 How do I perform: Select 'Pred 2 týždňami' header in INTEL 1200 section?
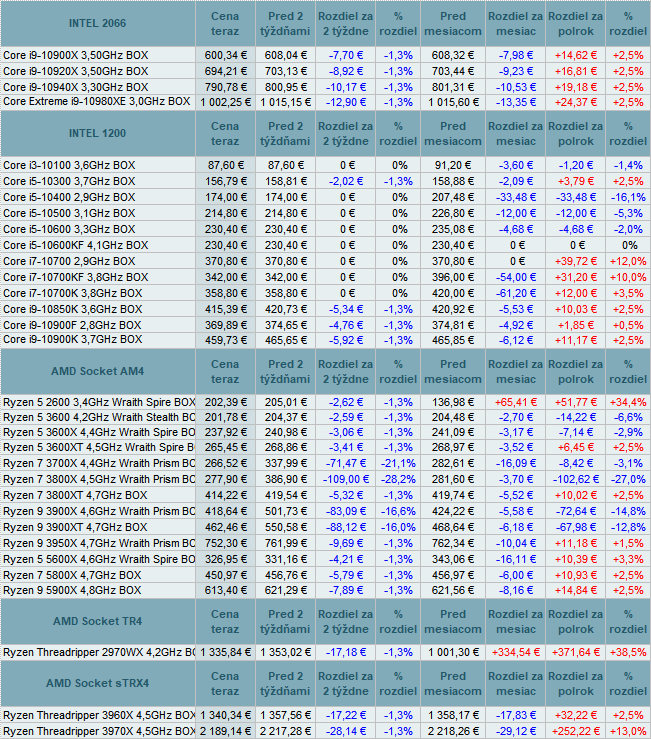[x=285, y=134]
